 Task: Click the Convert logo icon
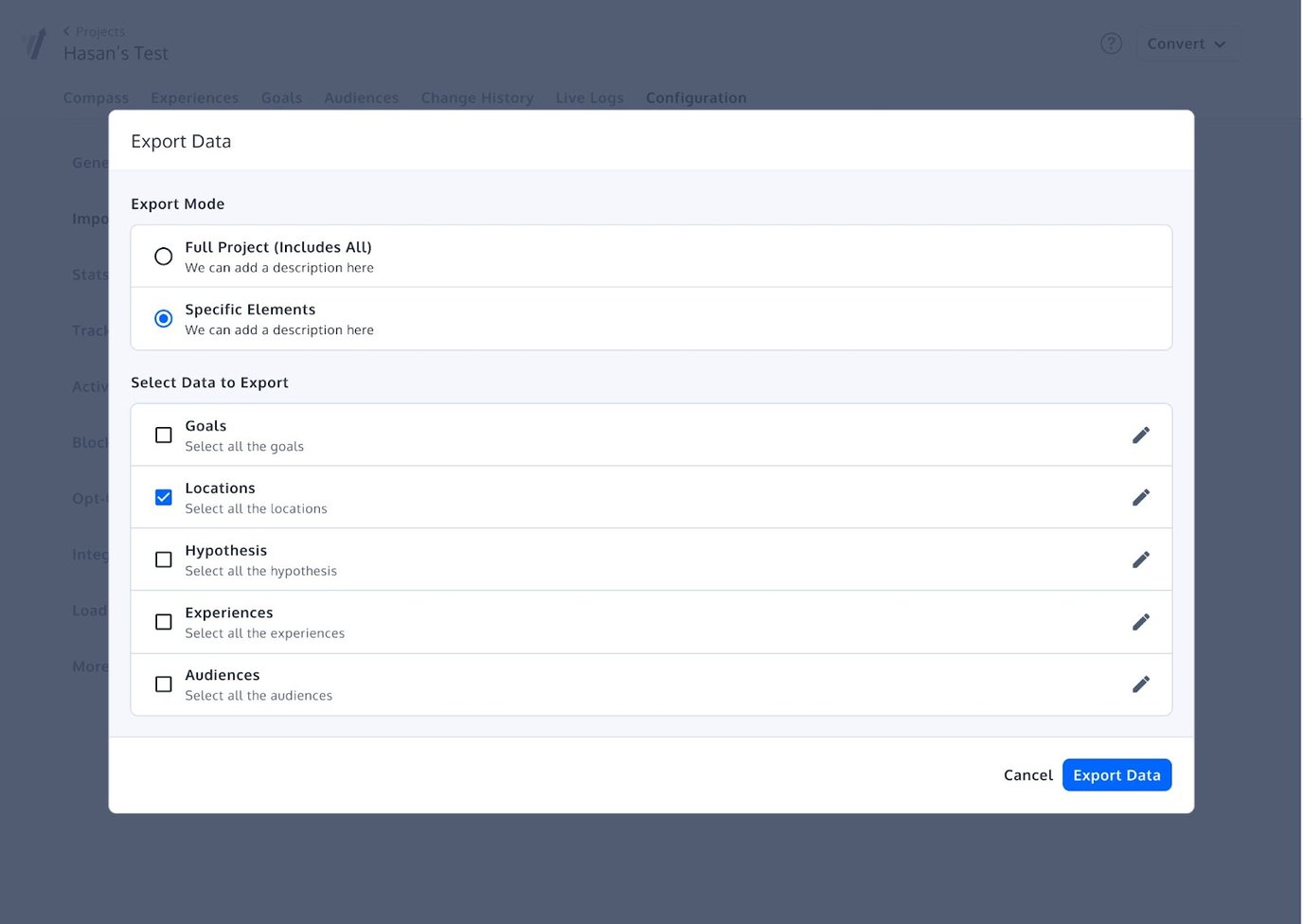tap(35, 44)
